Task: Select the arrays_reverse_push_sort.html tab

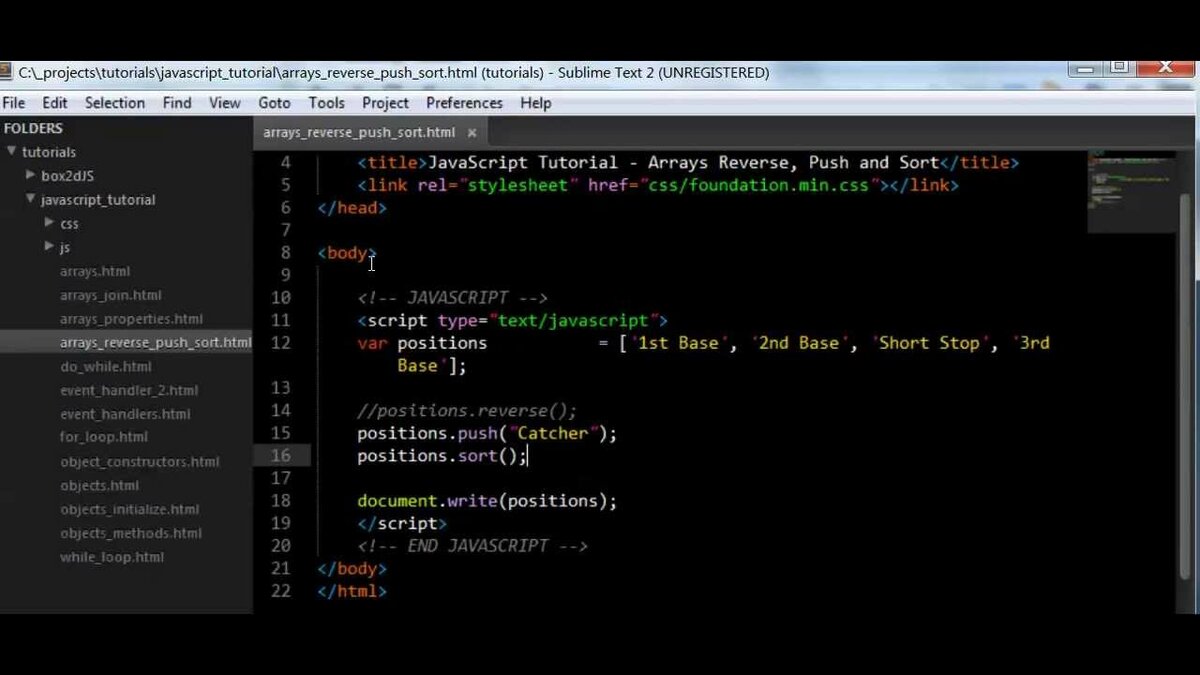Action: click(358, 132)
